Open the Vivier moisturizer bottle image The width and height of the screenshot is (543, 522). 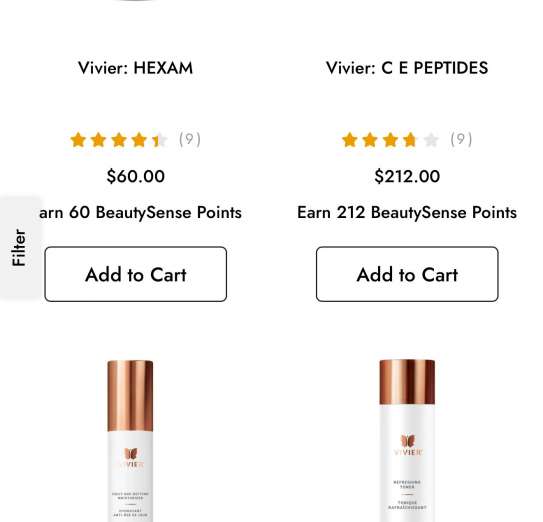[130, 441]
